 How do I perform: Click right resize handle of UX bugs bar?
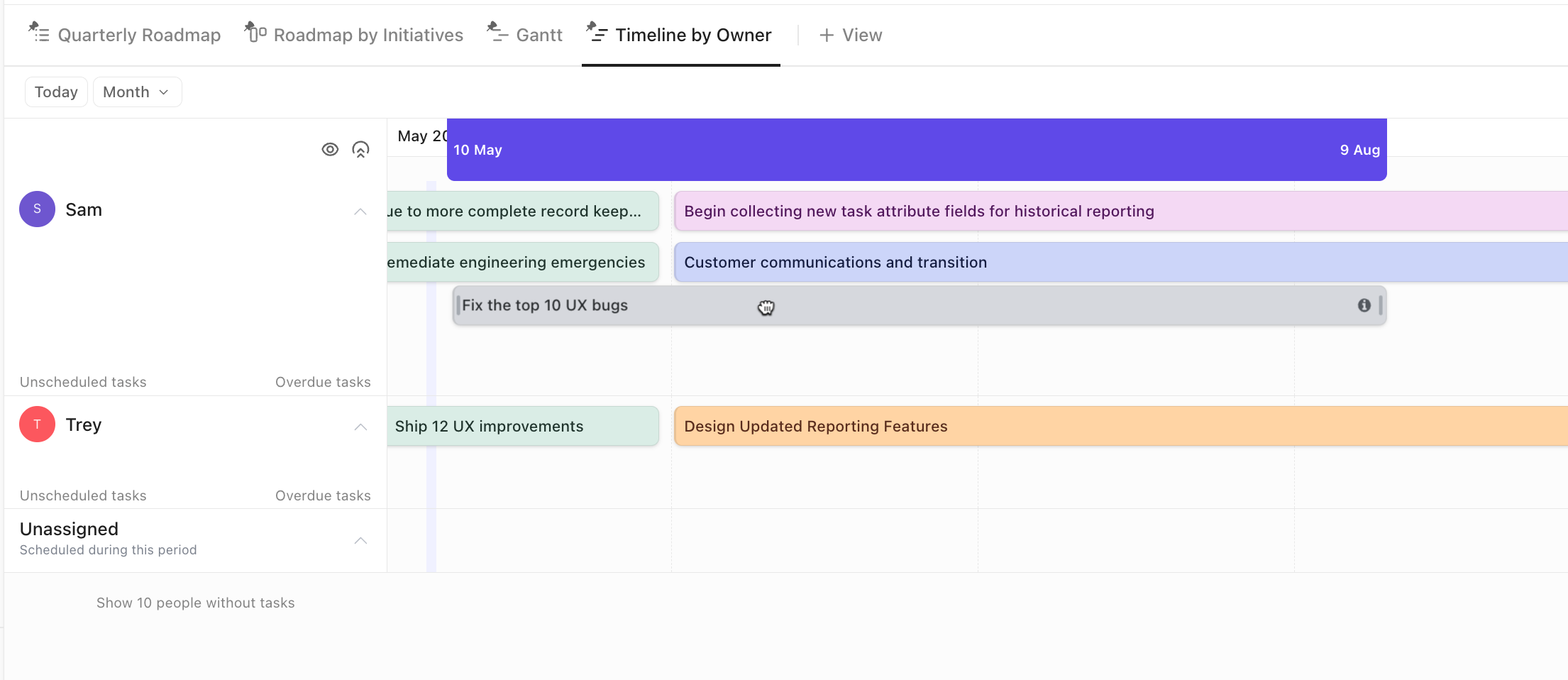click(1380, 306)
